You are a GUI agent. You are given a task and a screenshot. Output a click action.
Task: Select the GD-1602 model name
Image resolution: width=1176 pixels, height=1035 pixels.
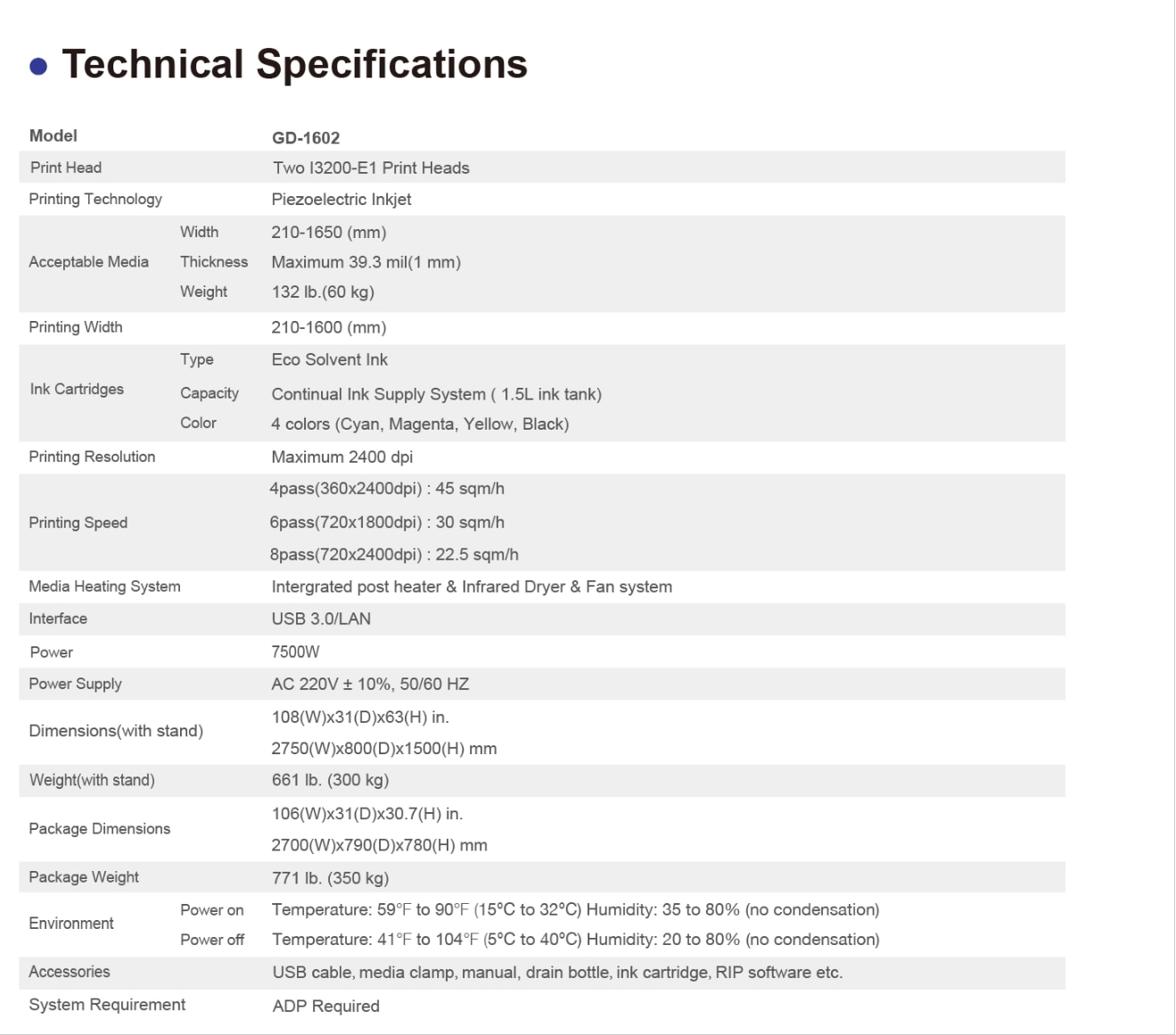pyautogui.click(x=306, y=138)
